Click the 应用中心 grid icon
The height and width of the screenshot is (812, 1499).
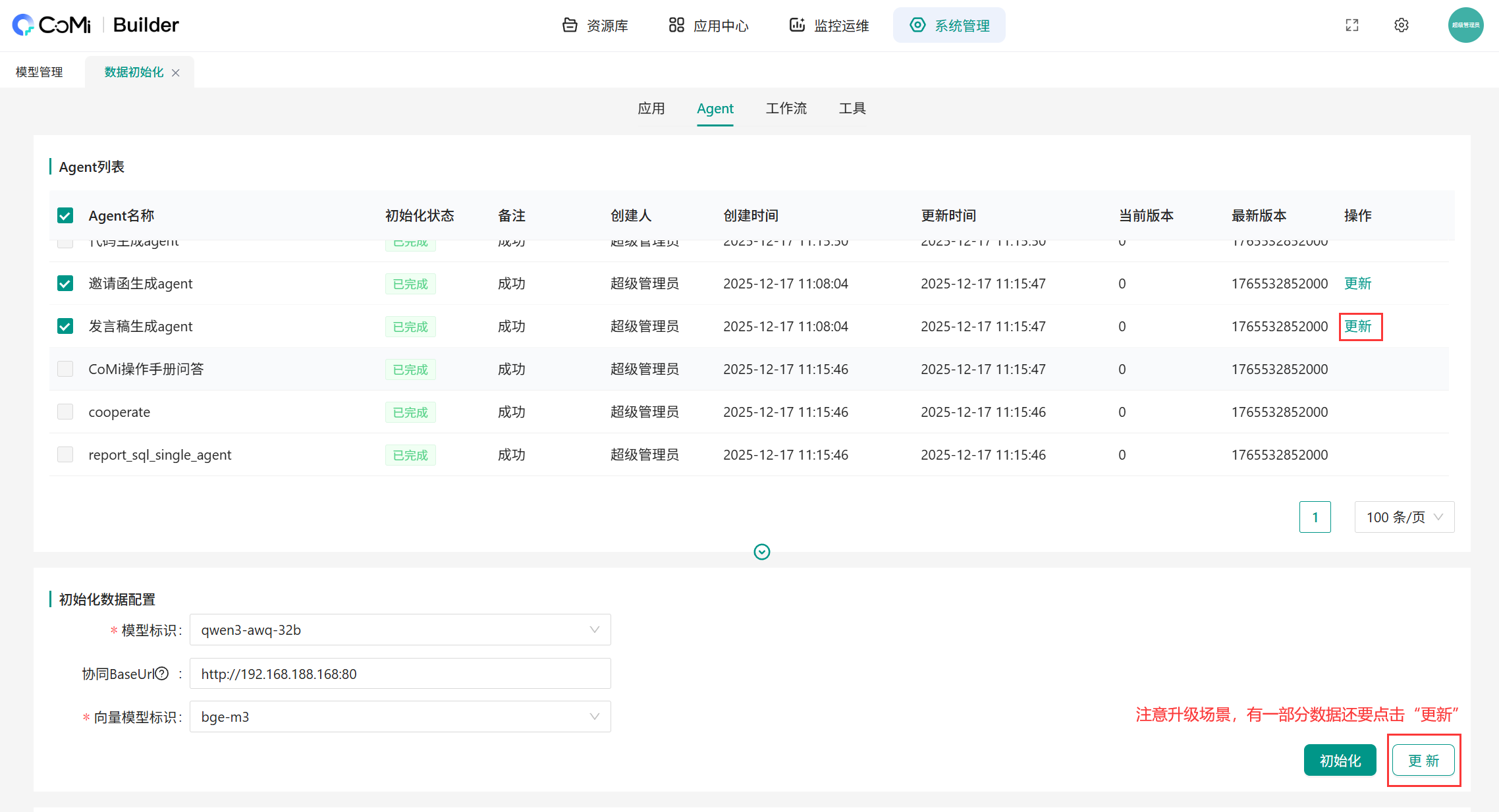[x=676, y=25]
